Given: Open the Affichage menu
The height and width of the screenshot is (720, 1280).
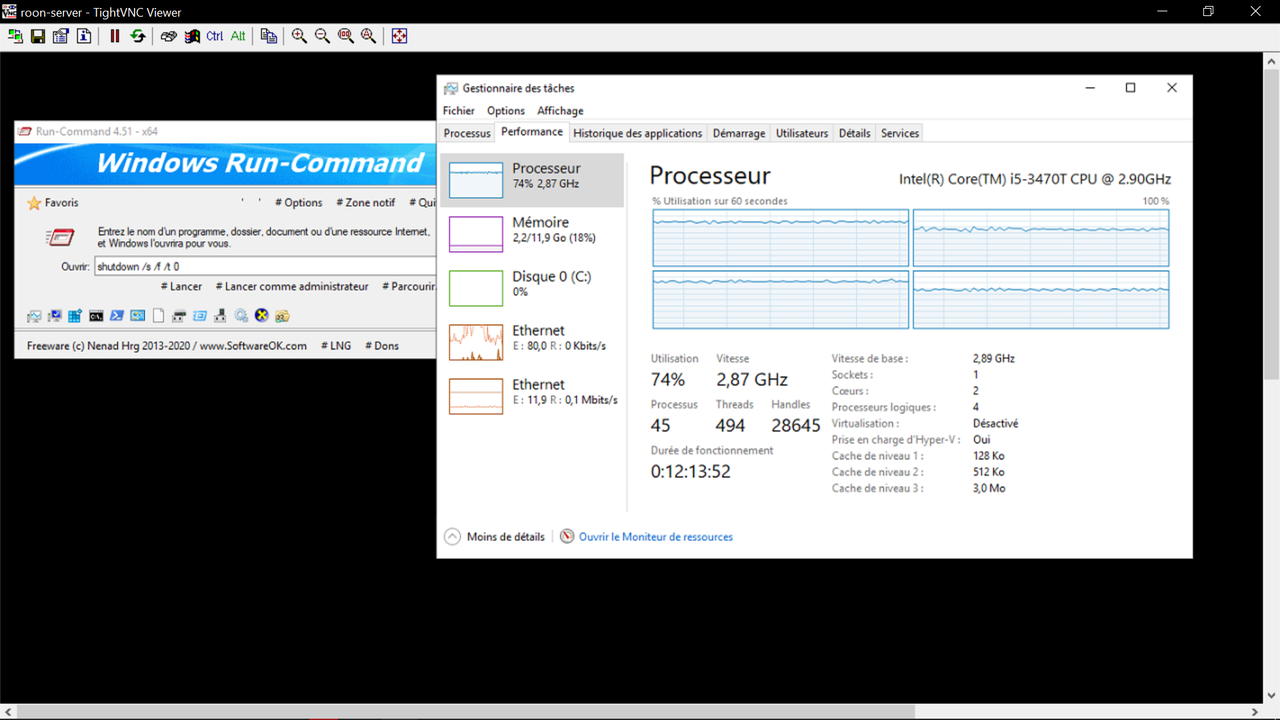Looking at the screenshot, I should [x=560, y=111].
